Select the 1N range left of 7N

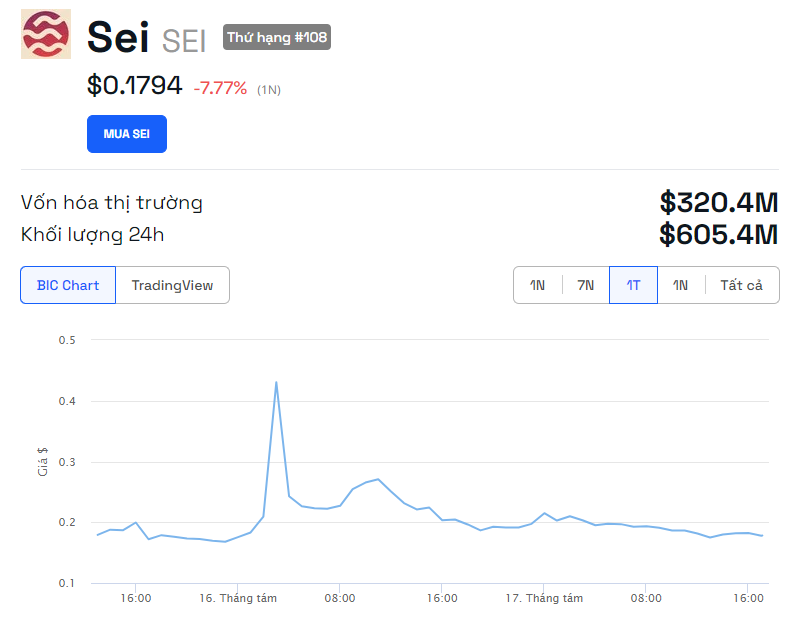coord(538,285)
